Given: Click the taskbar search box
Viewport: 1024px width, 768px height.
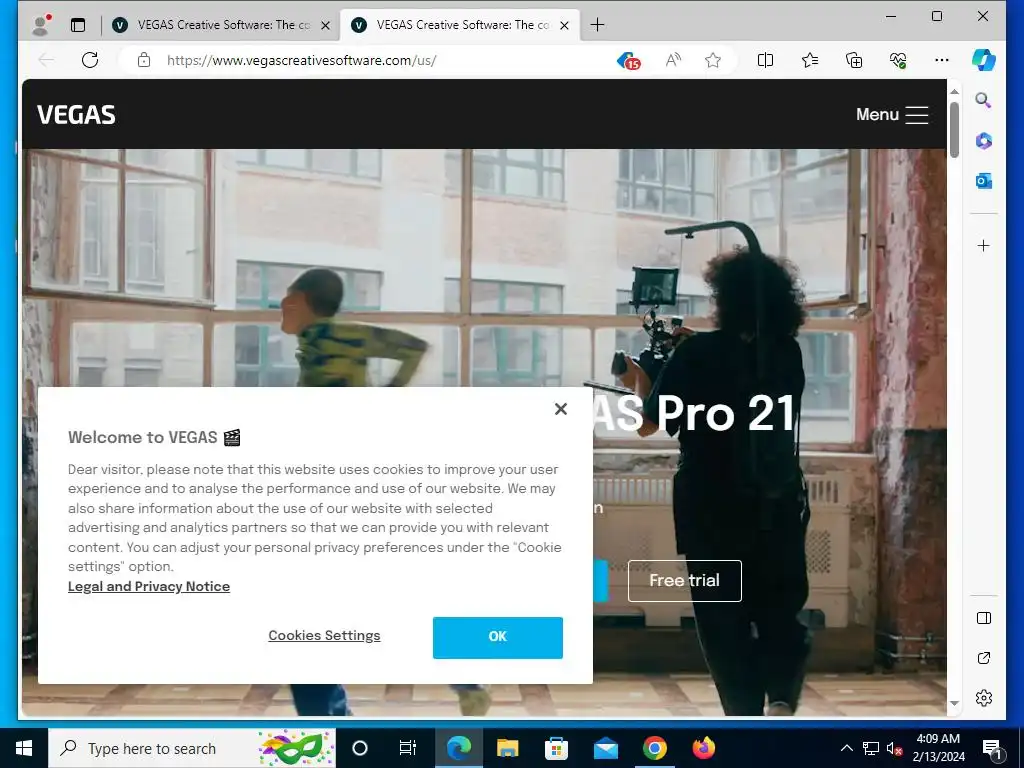Looking at the screenshot, I should coord(192,748).
